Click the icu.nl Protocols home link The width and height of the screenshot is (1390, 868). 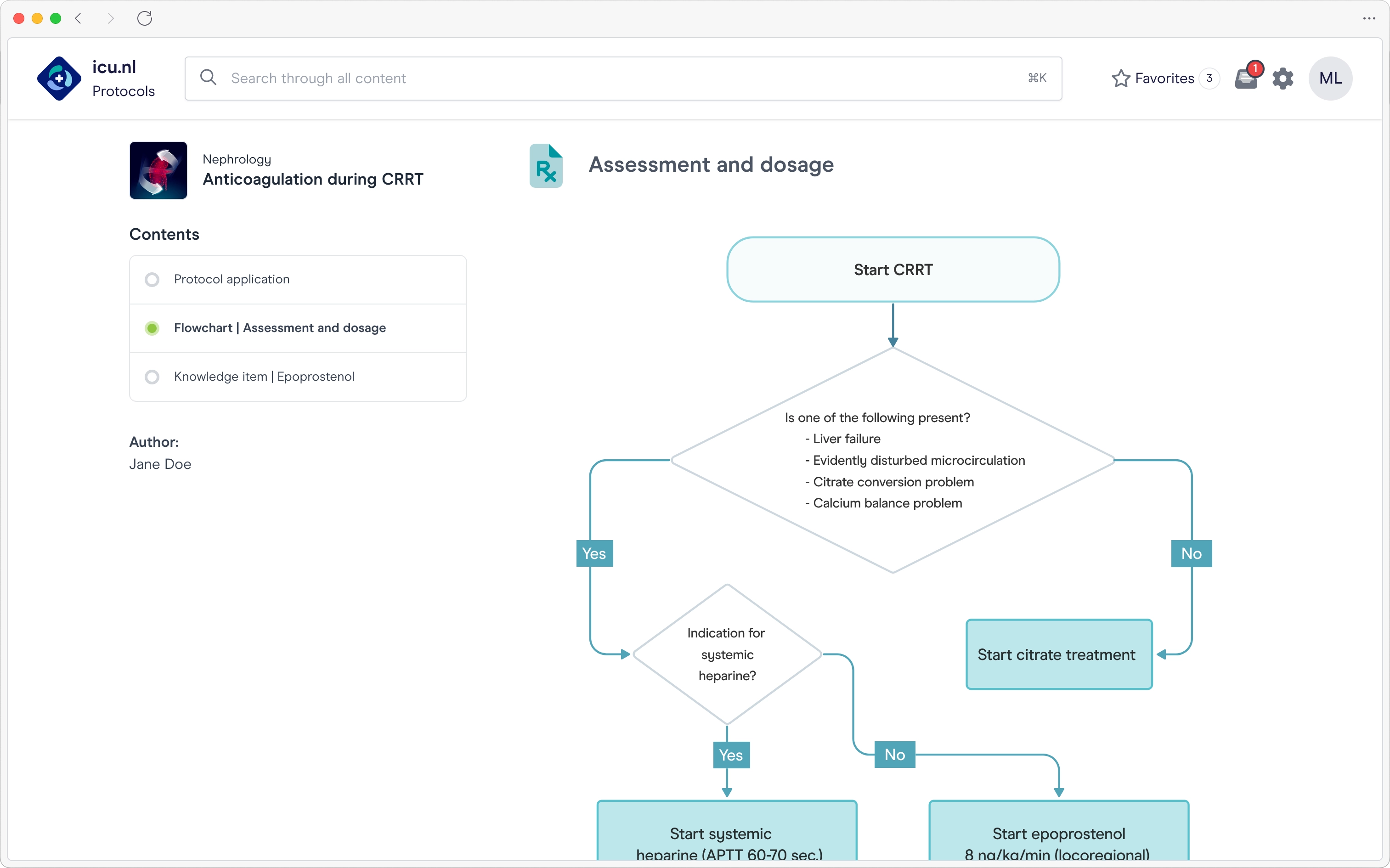pos(96,79)
